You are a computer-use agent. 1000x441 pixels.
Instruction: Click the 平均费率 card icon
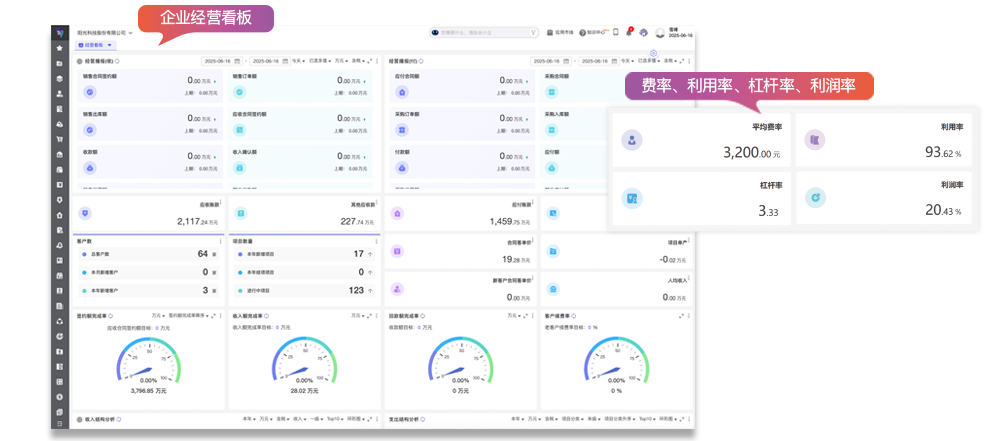click(631, 140)
